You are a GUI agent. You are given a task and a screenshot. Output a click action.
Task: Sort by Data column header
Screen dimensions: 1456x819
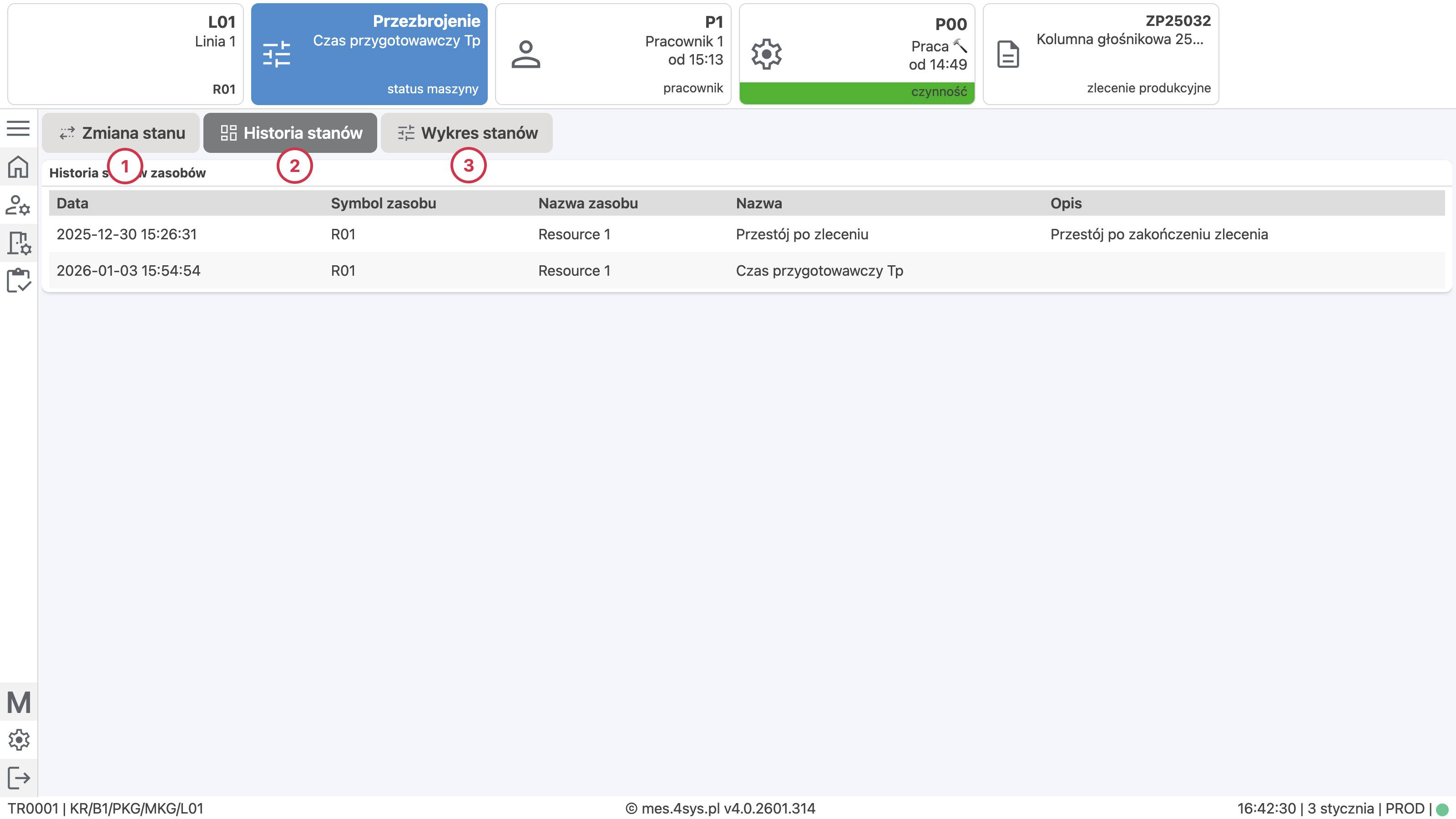72,203
